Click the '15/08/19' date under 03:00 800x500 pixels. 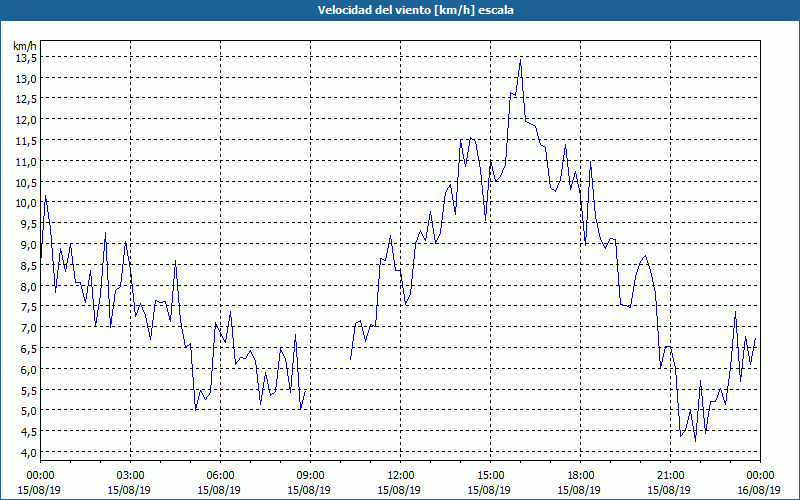pyautogui.click(x=129, y=490)
